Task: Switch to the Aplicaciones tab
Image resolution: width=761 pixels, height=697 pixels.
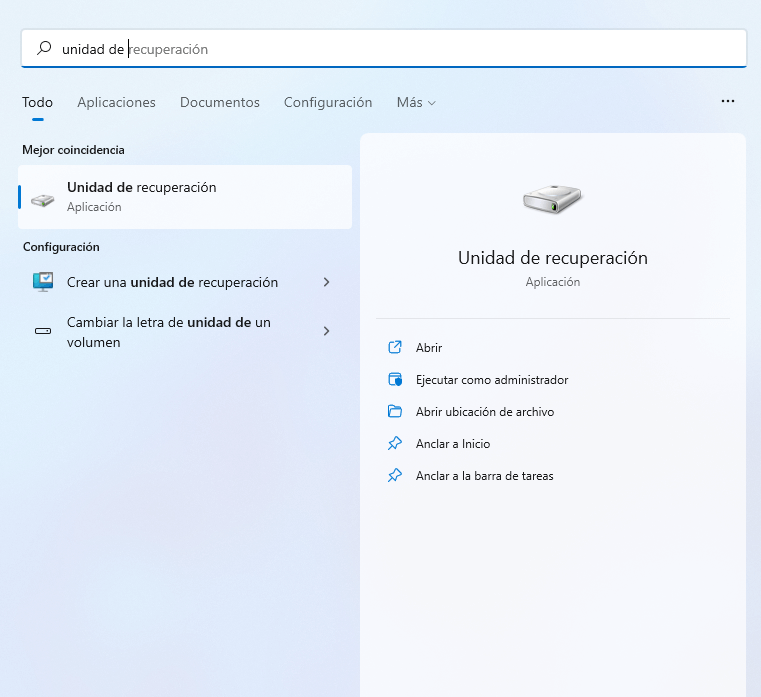Action: (116, 103)
